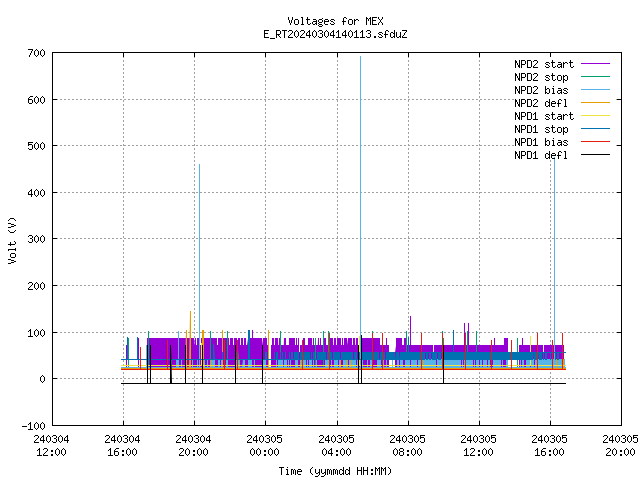640x480 pixels.
Task: Click the 200 y-axis tick label
Action: pyautogui.click(x=36, y=286)
